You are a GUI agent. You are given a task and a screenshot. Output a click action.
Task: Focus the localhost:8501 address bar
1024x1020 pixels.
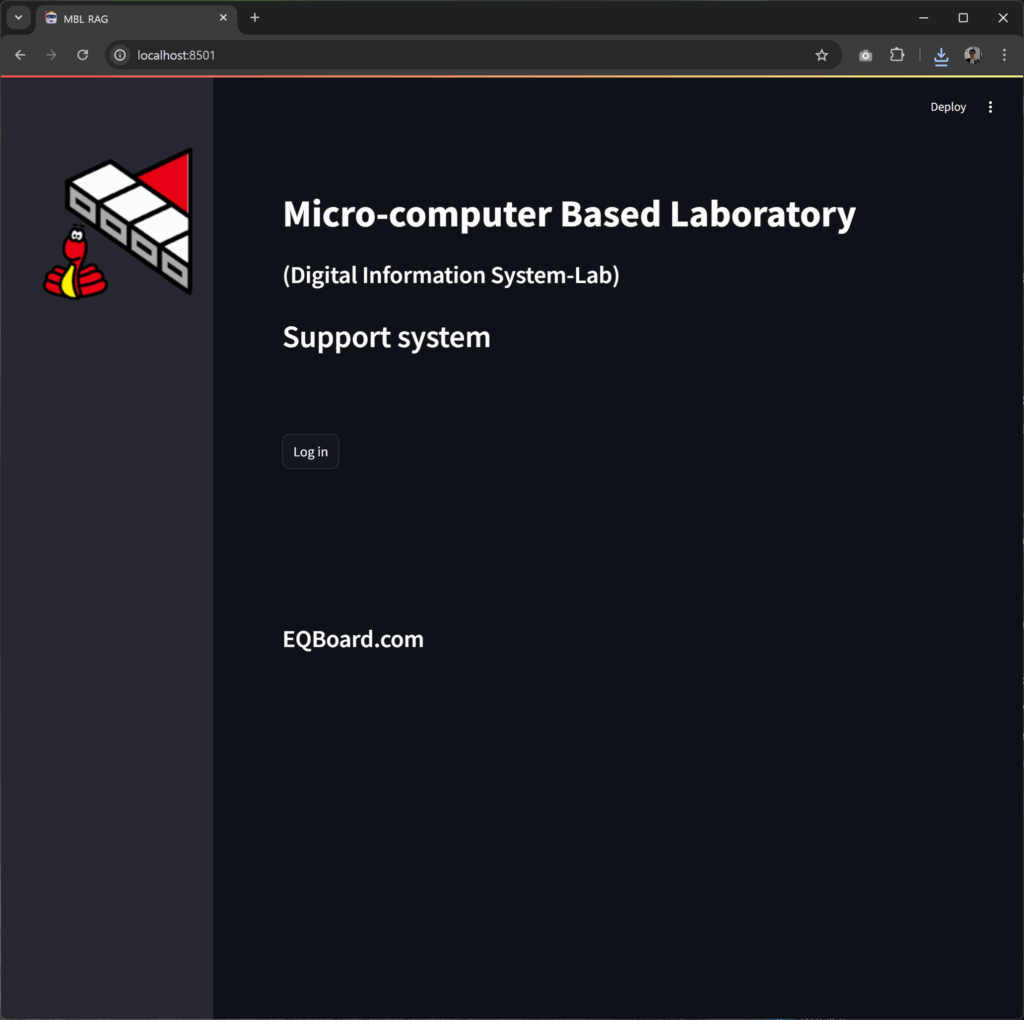(450, 55)
